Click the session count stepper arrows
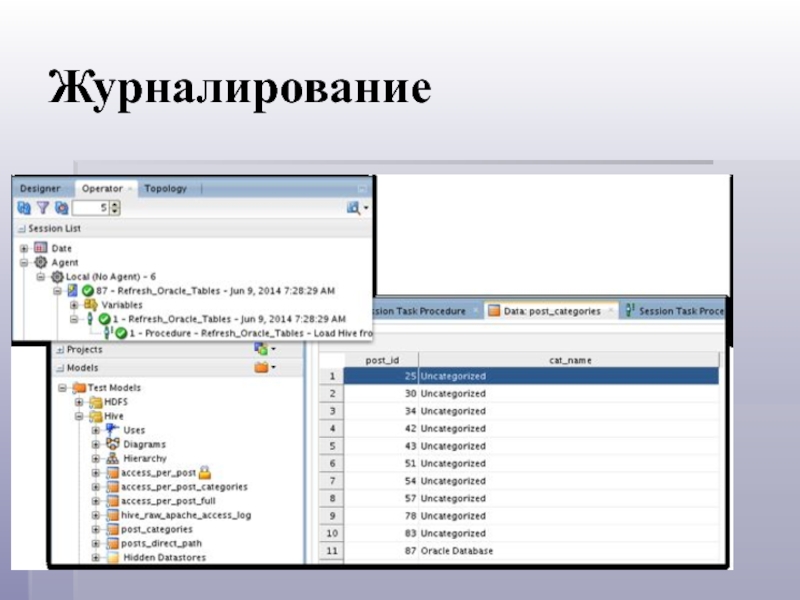This screenshot has height=600, width=800. click(114, 208)
